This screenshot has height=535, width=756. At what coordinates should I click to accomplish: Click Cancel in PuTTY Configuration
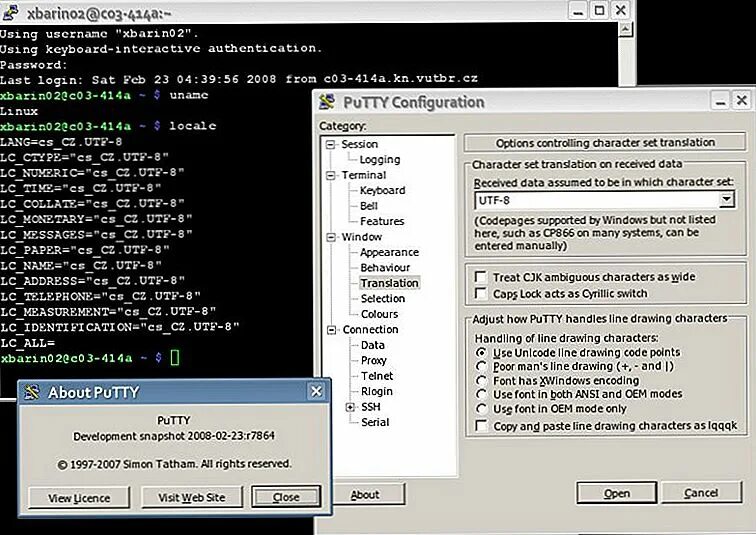point(701,493)
